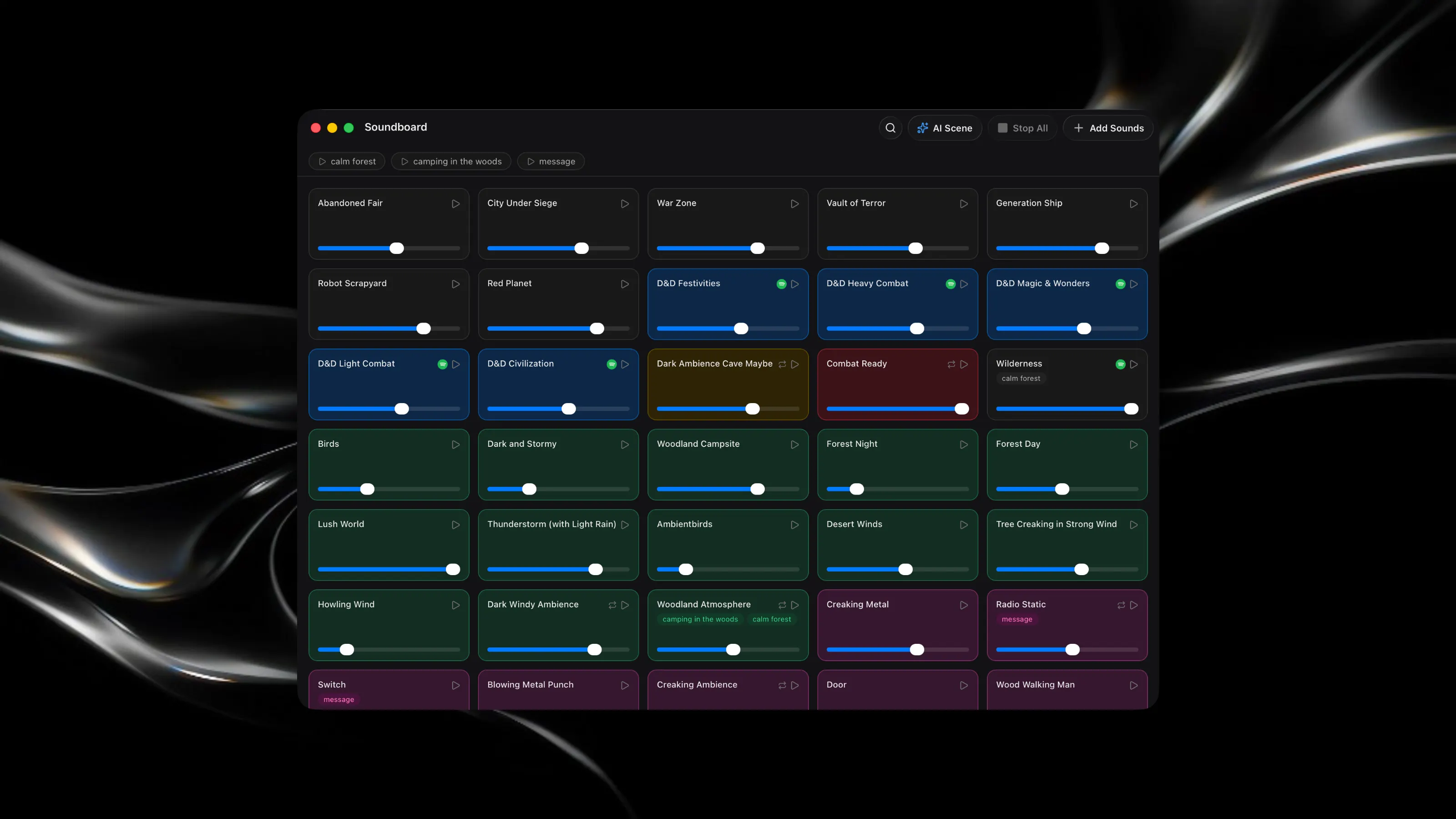Click Spotify icon on D&D Heavy Combat
This screenshot has width=1456, height=819.
click(x=950, y=284)
